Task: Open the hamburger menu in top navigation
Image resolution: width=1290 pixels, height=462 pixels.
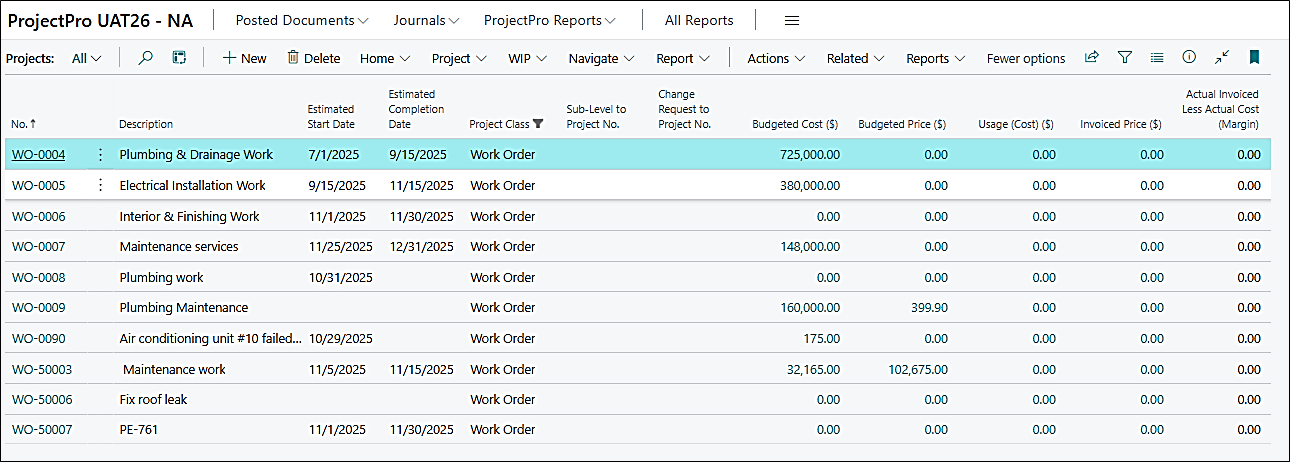Action: pyautogui.click(x=791, y=21)
